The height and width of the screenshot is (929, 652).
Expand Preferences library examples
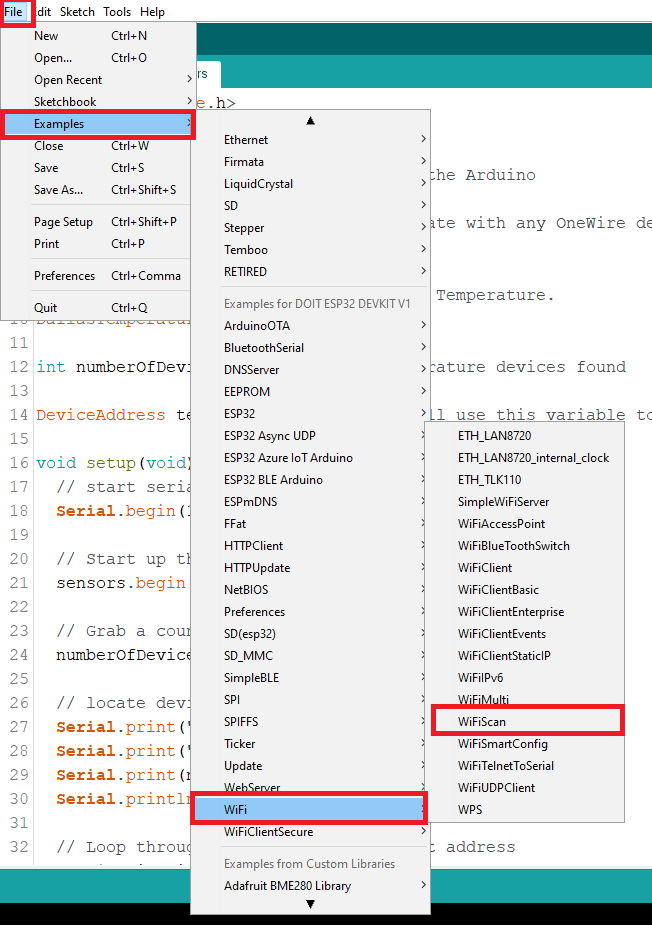pos(310,611)
